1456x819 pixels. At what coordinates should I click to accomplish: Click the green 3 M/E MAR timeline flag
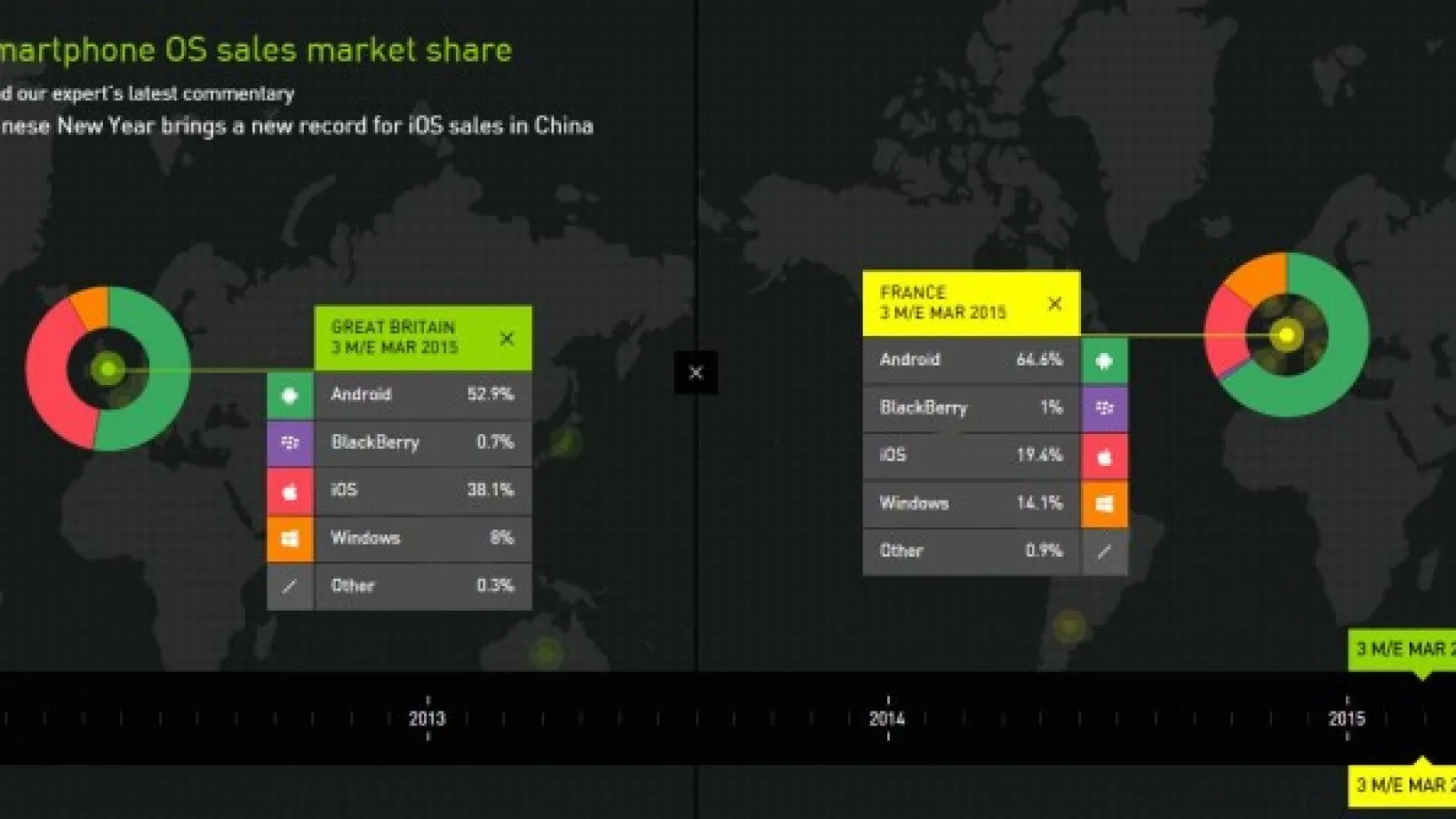(x=1402, y=650)
